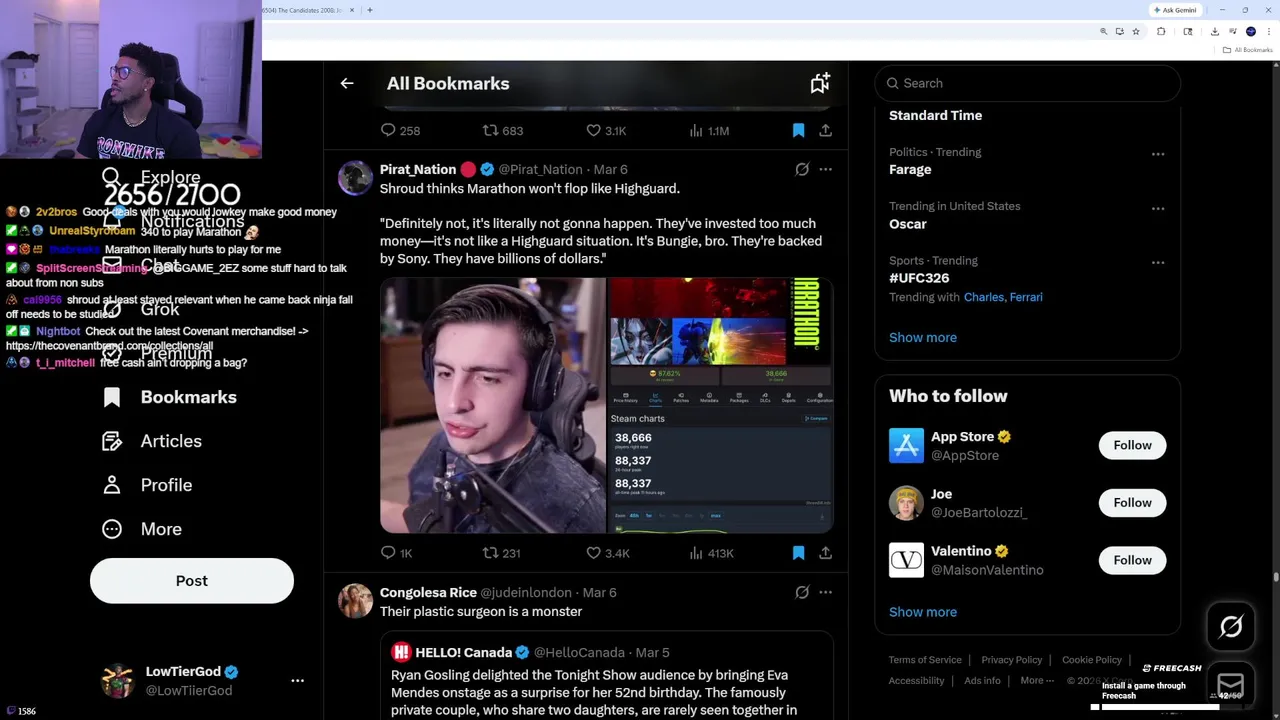
Task: Click the add bookmark folder icon
Action: [x=820, y=84]
